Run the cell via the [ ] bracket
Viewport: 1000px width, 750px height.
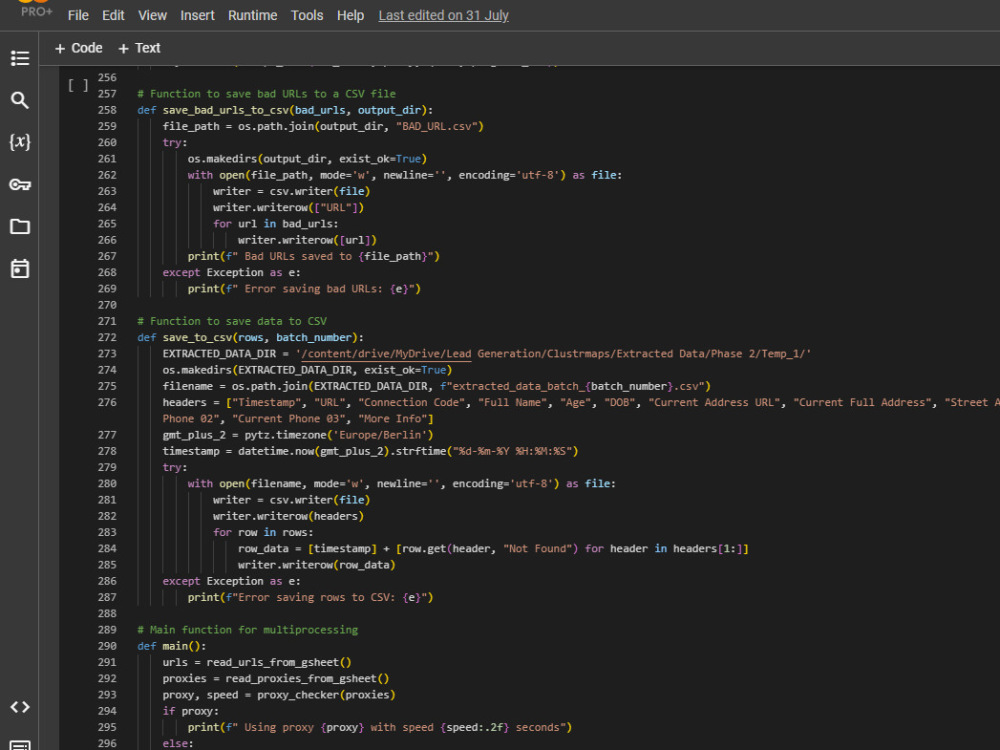78,85
